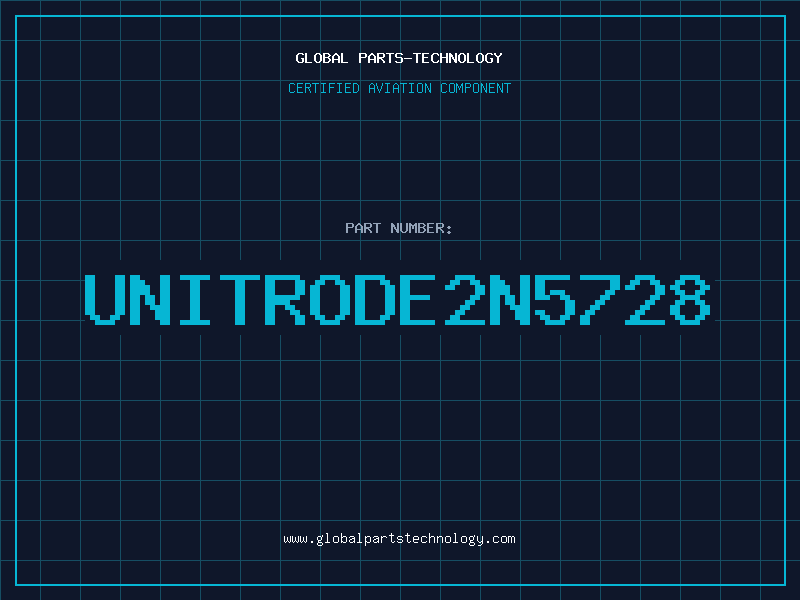Click the text CERTIFIED AVIATION COMPONENT

[x=399, y=88]
